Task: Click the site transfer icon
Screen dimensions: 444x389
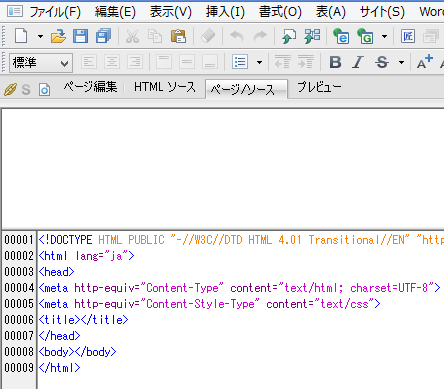Action: tap(312, 36)
